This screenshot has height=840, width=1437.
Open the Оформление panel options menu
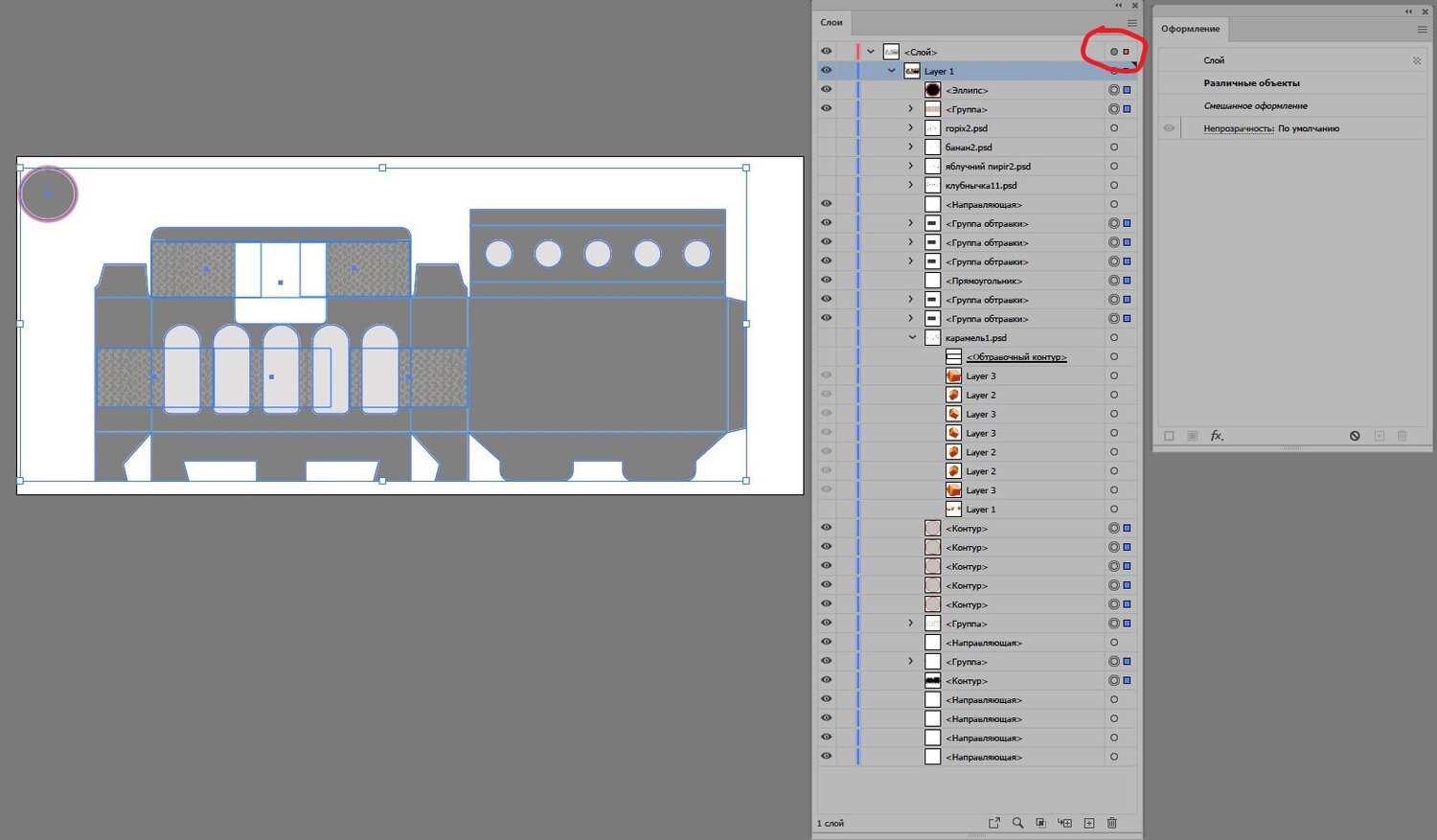tap(1422, 30)
